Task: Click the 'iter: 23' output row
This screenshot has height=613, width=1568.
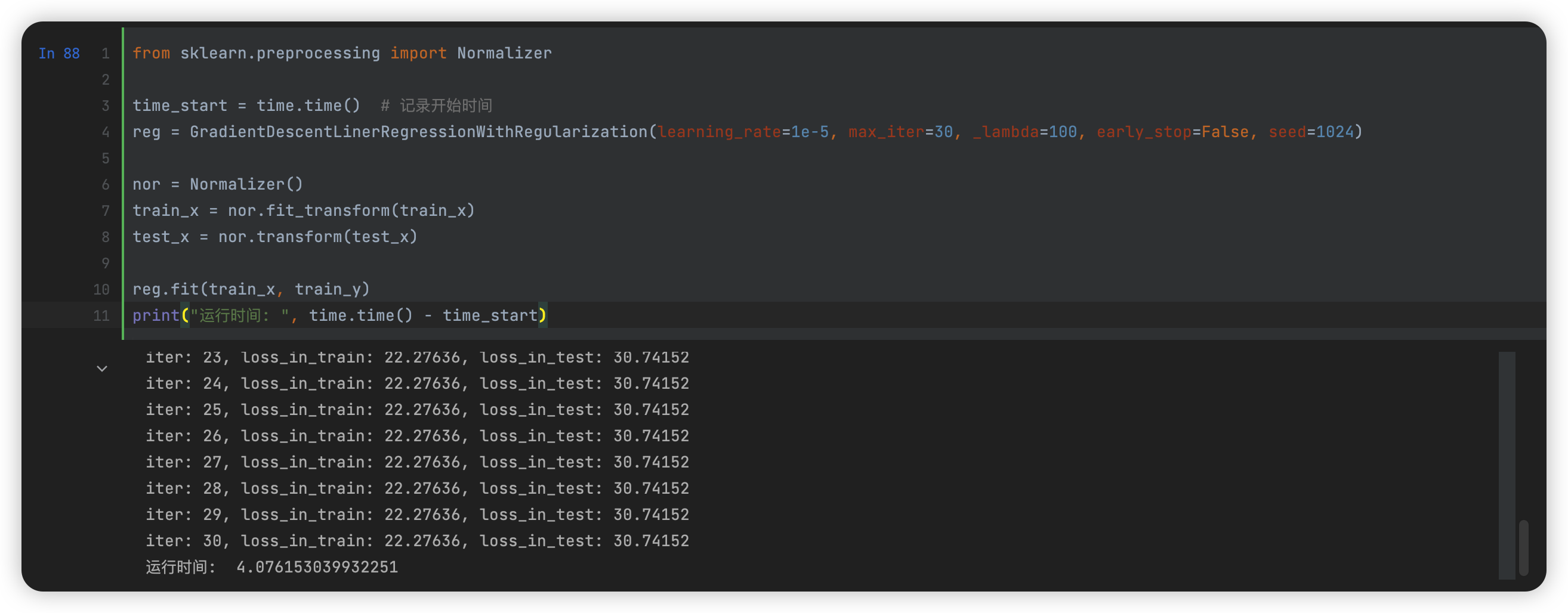Action: pyautogui.click(x=418, y=357)
